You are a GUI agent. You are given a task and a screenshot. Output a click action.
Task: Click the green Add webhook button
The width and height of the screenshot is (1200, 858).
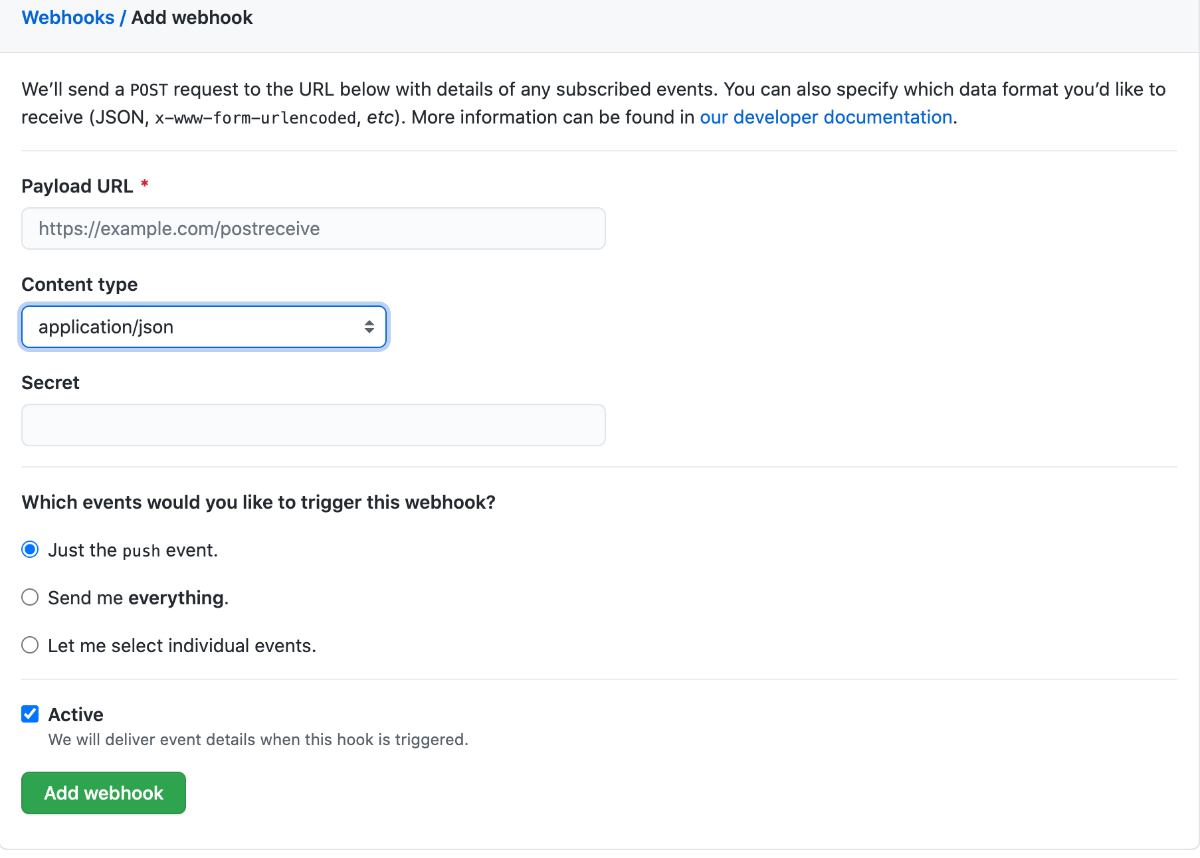click(x=103, y=793)
